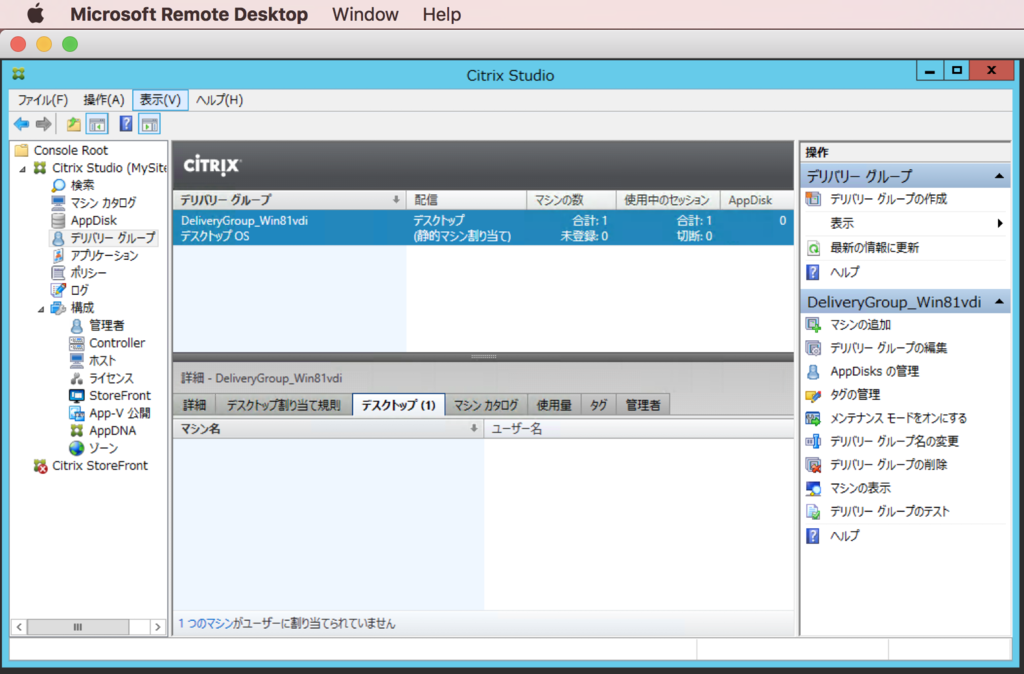
Task: Click デリバリー グループ名の変更 action
Action: point(894,441)
